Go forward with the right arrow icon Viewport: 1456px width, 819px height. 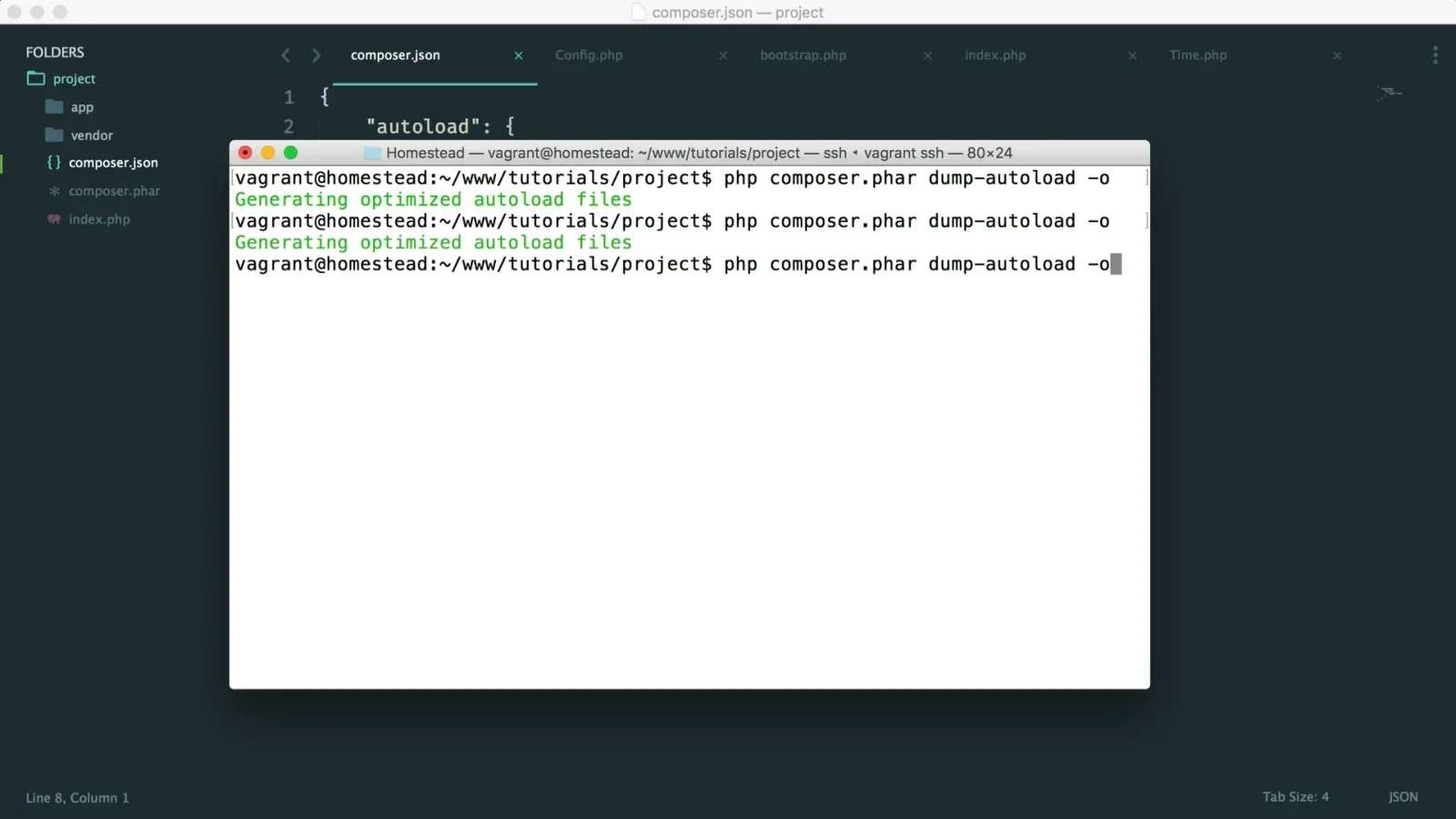[316, 56]
